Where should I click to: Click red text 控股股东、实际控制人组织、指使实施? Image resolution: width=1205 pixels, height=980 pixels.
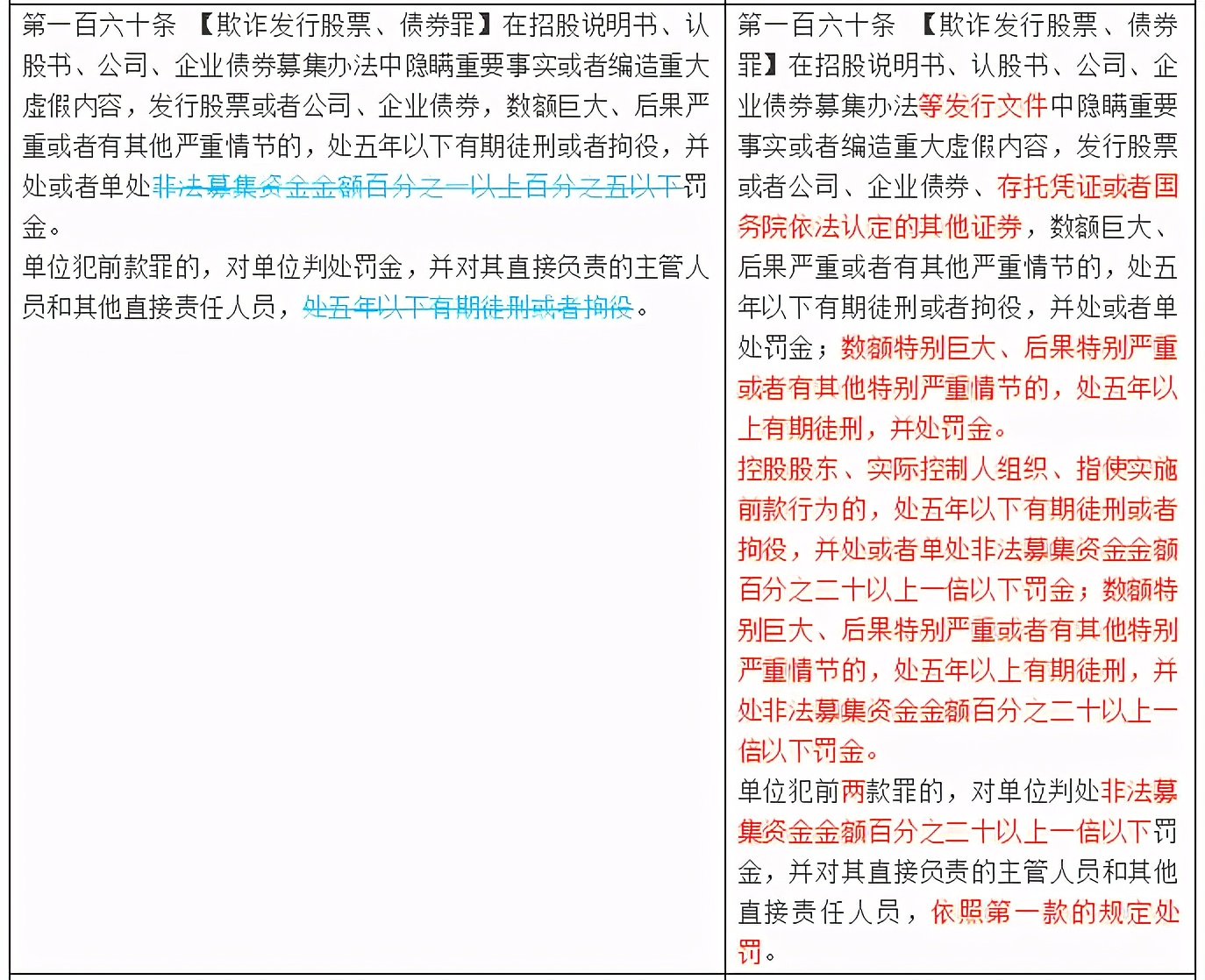point(957,469)
